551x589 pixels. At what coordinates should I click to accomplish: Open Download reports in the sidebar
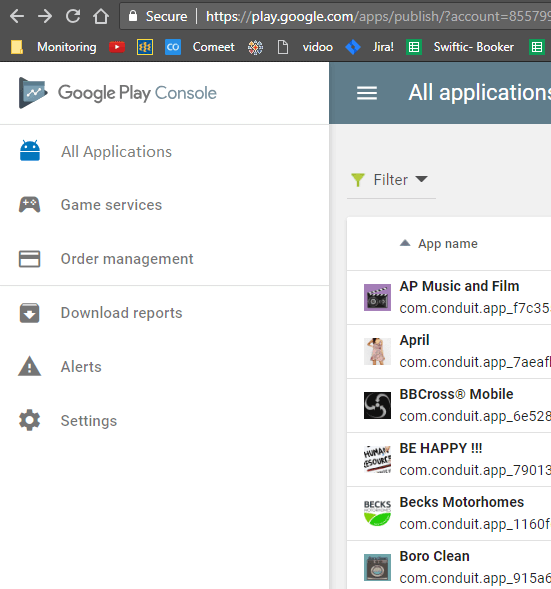point(122,313)
